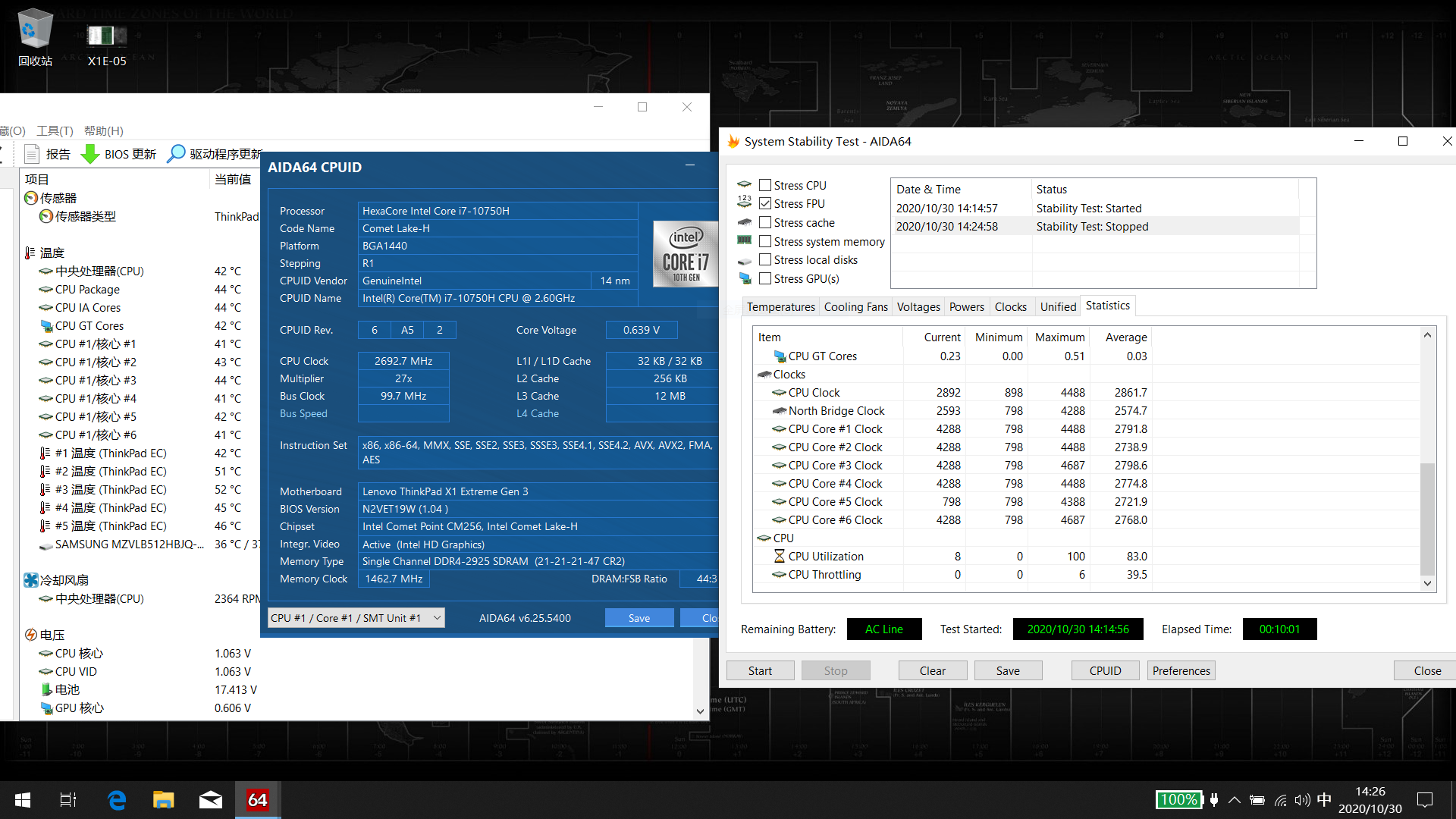This screenshot has height=819, width=1456.
Task: Click the CPU Utilization hourglass icon
Action: [x=780, y=556]
